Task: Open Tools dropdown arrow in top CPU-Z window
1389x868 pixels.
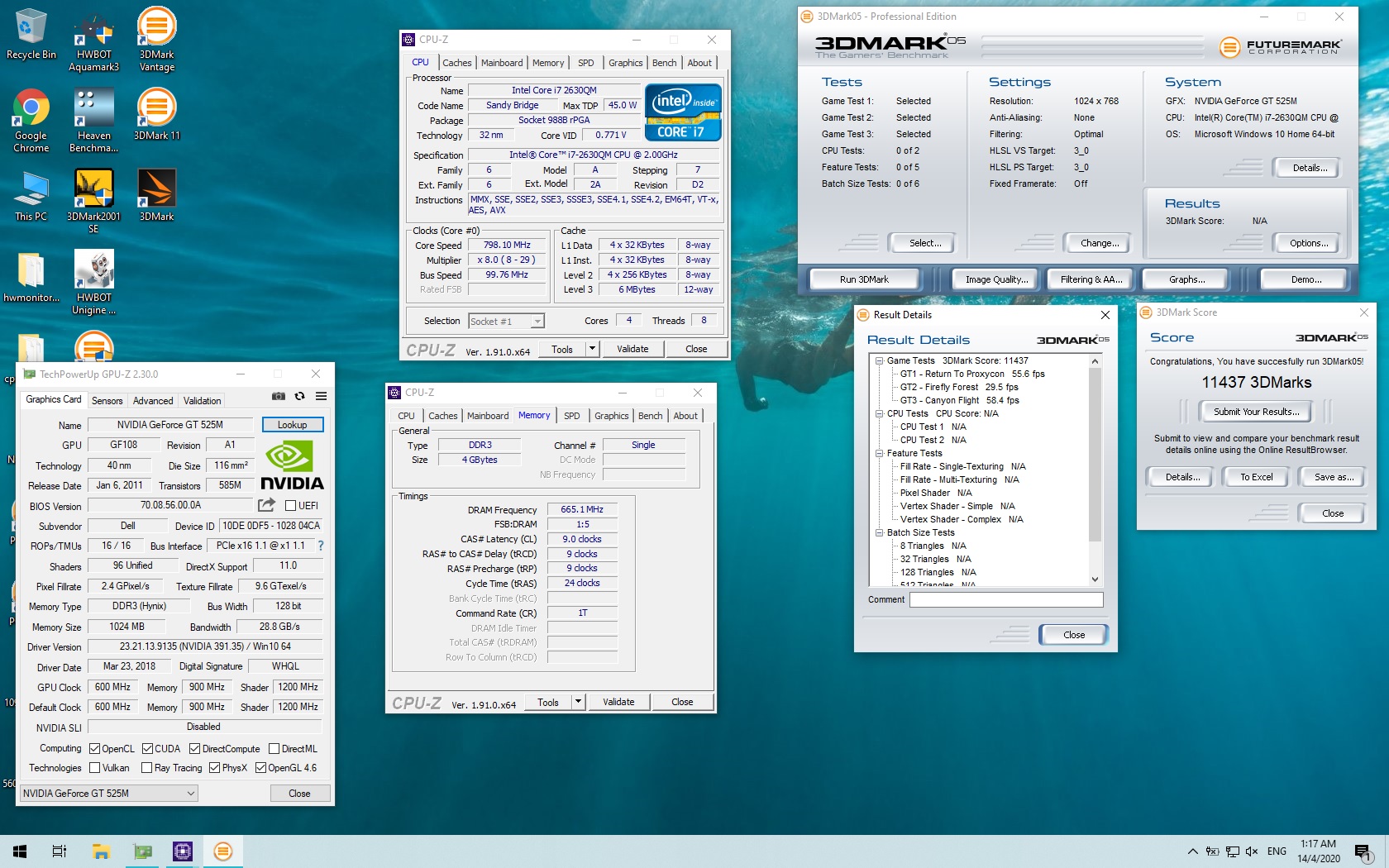Action: pos(592,349)
